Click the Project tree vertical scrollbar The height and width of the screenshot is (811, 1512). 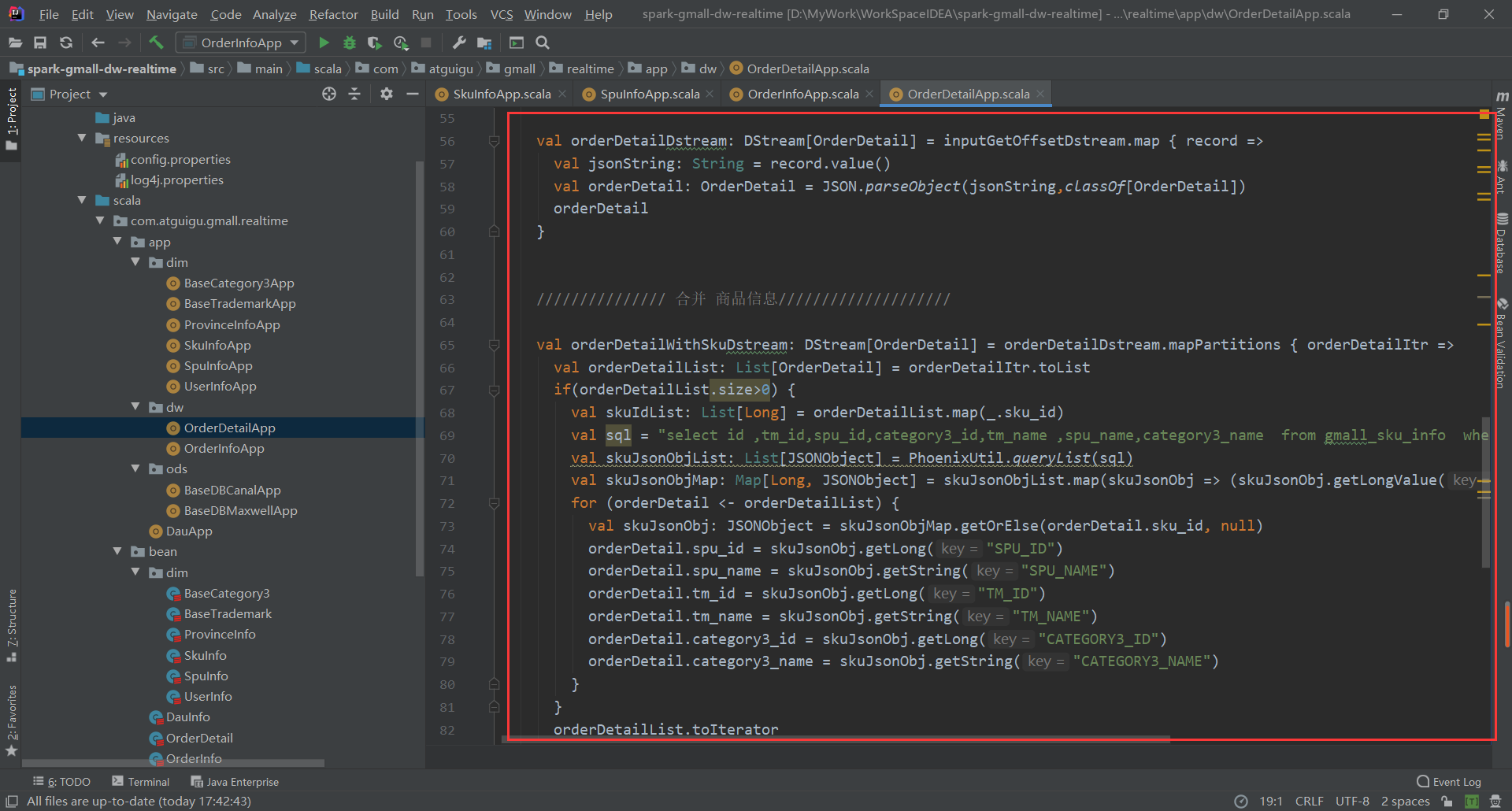(x=420, y=367)
